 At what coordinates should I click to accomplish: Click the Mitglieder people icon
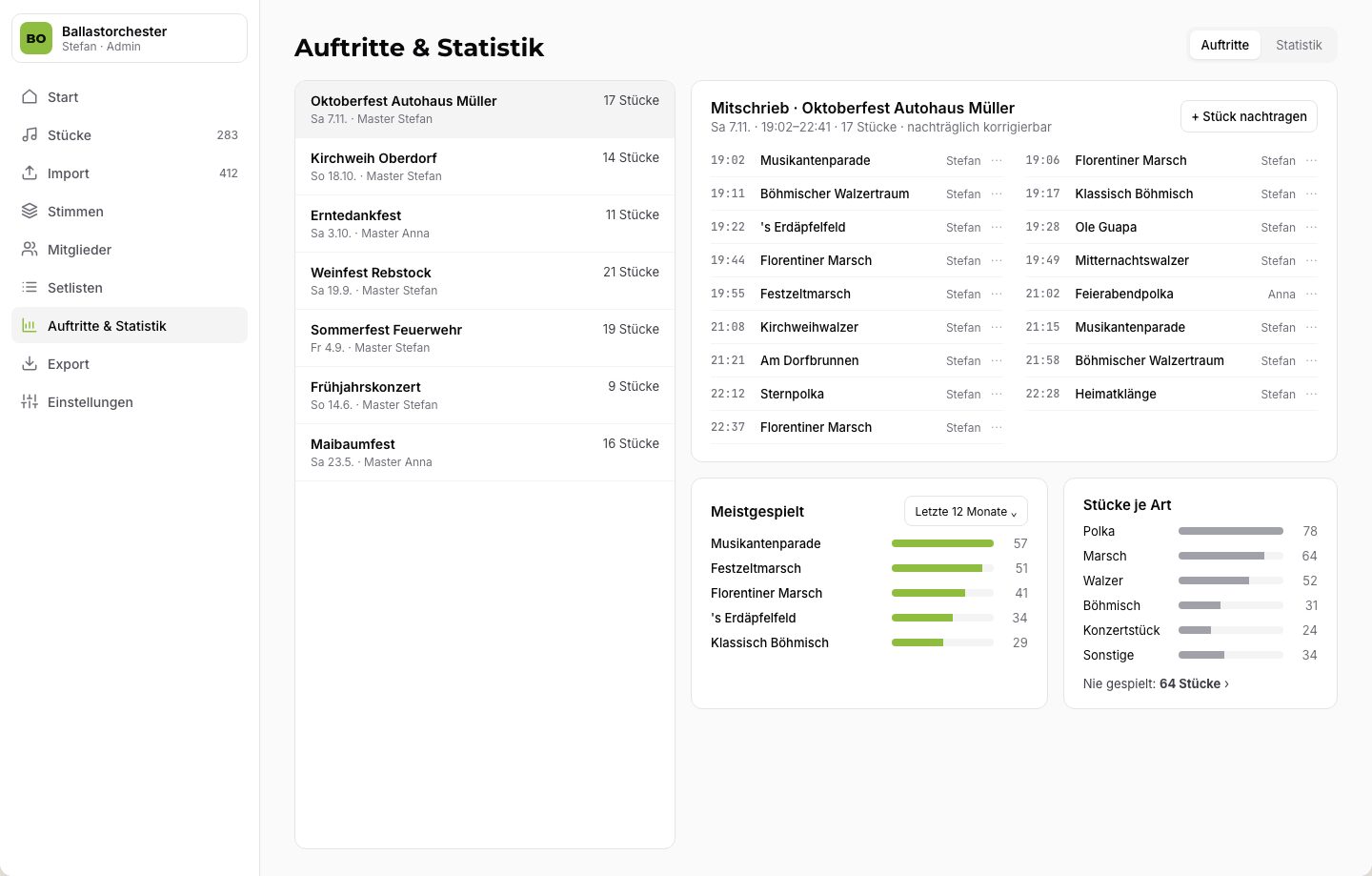point(30,249)
